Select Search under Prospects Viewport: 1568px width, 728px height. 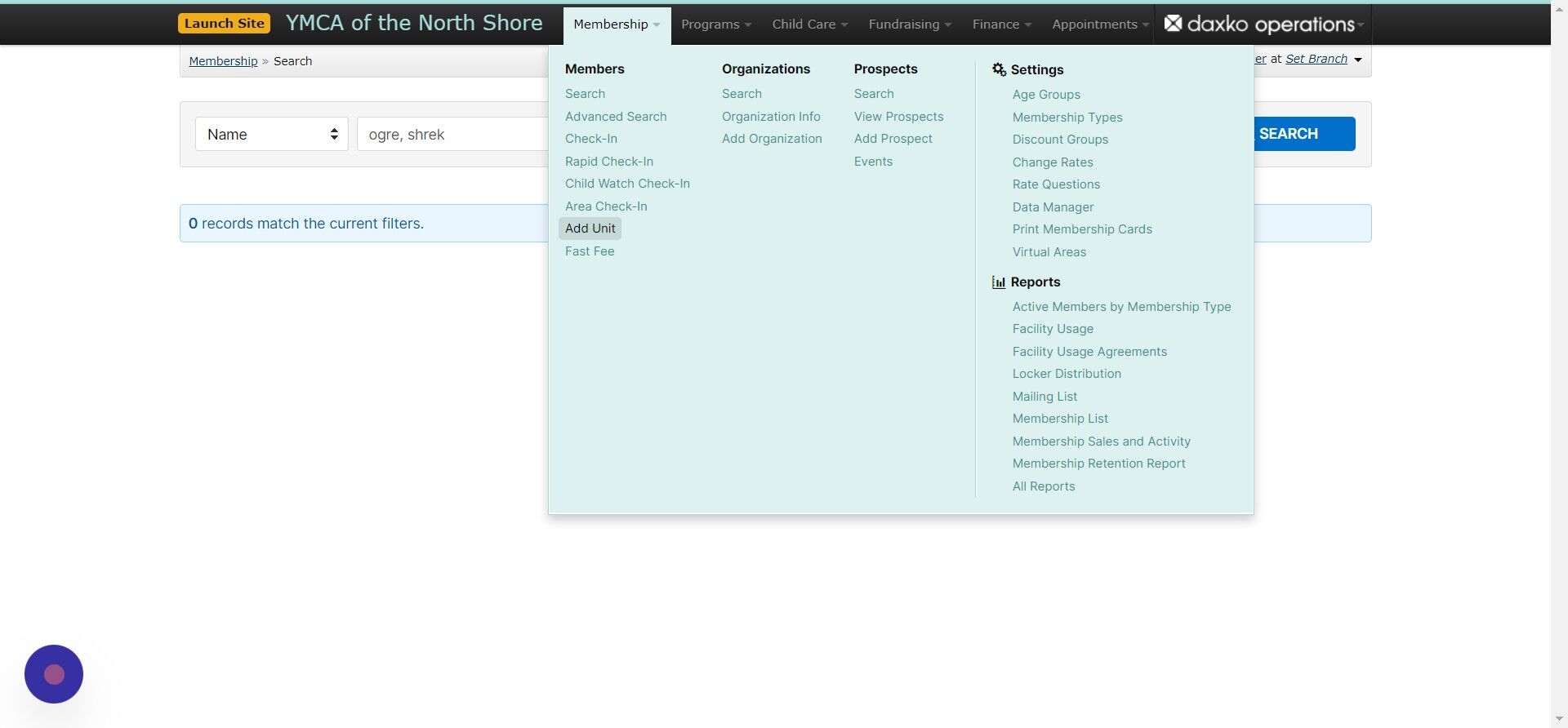coord(874,94)
